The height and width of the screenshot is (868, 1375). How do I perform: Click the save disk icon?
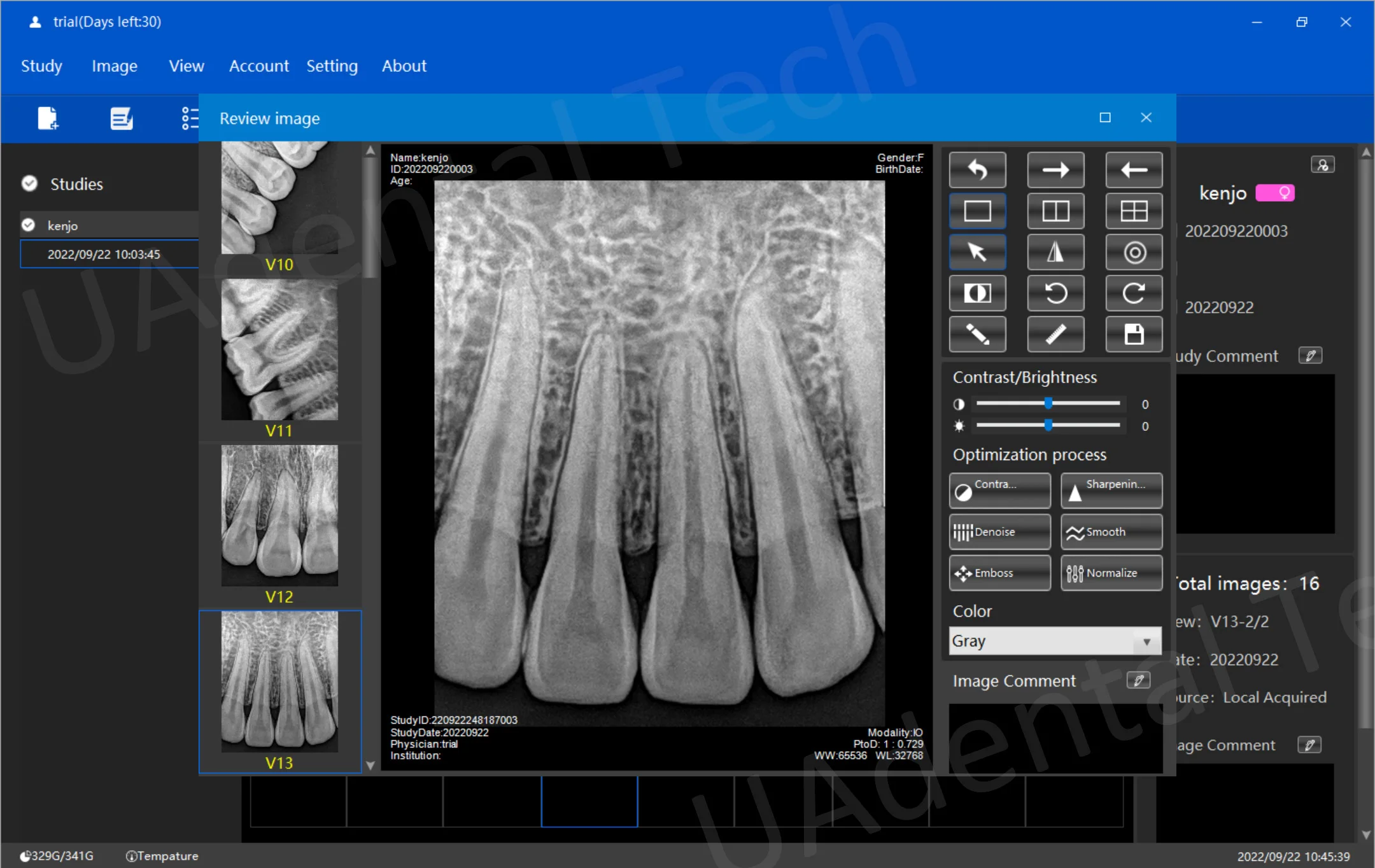click(1134, 335)
